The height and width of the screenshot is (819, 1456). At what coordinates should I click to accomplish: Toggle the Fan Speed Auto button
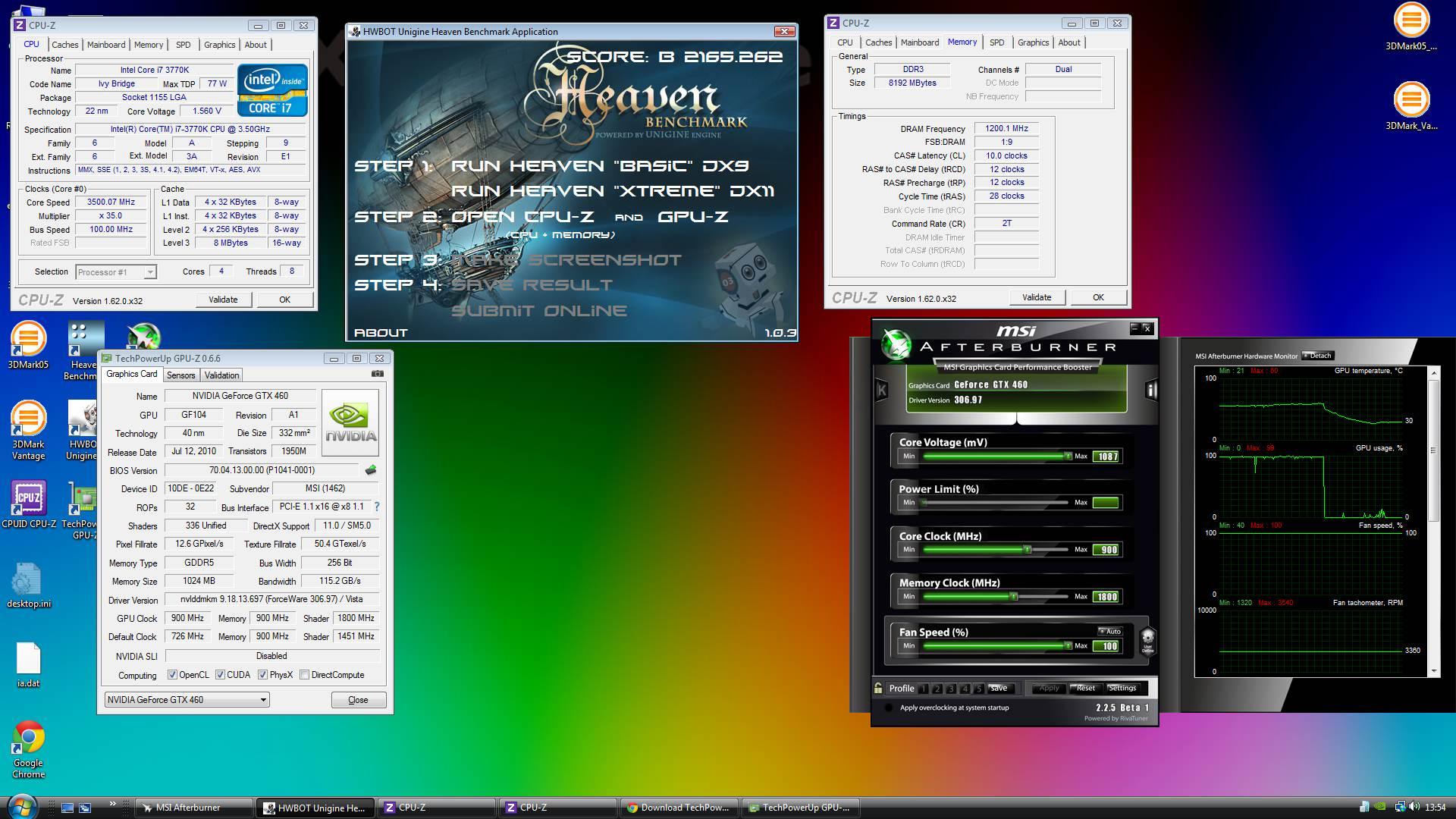(1110, 631)
